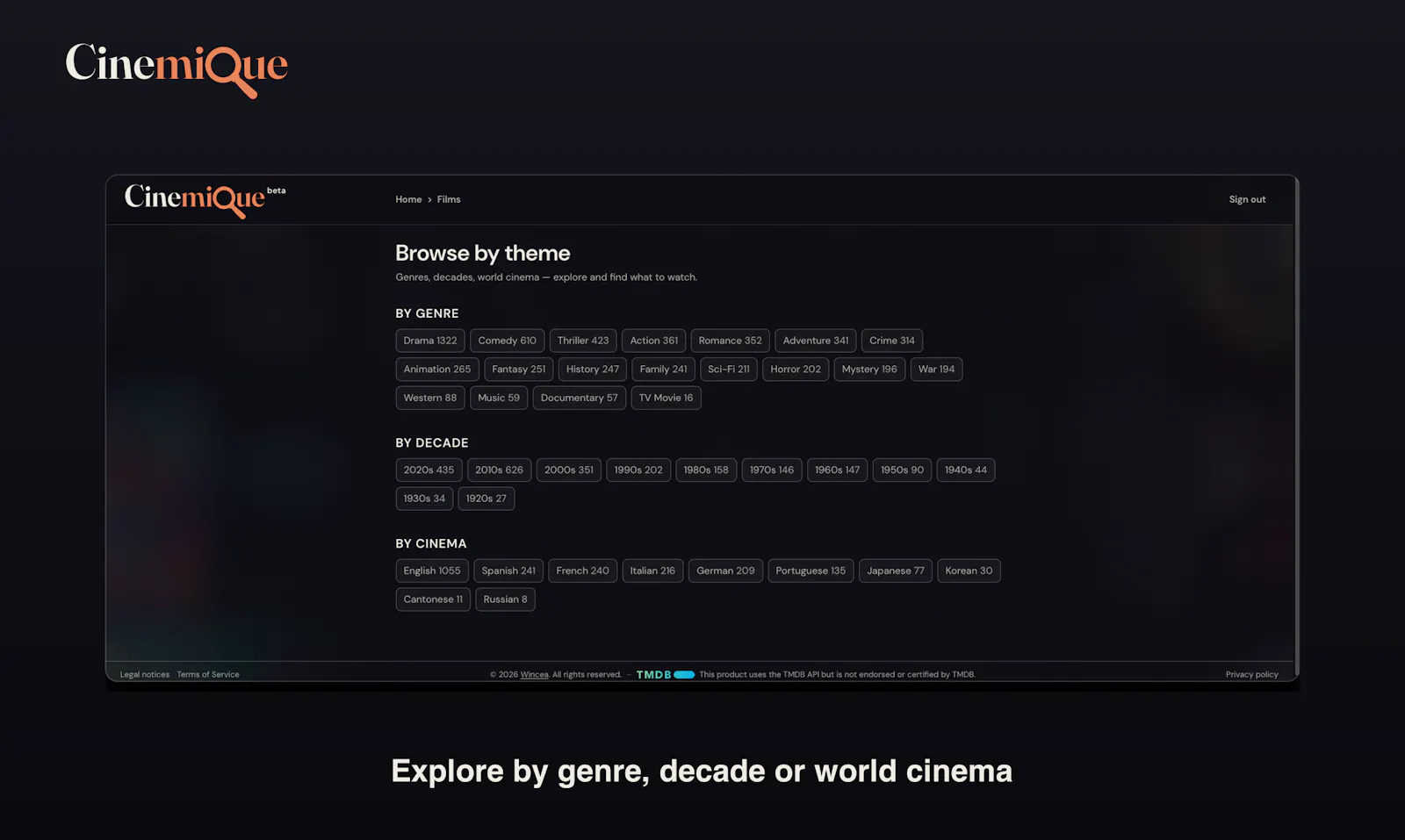Browse the 1970s 146 decade
The width and height of the screenshot is (1405, 840).
tap(772, 470)
